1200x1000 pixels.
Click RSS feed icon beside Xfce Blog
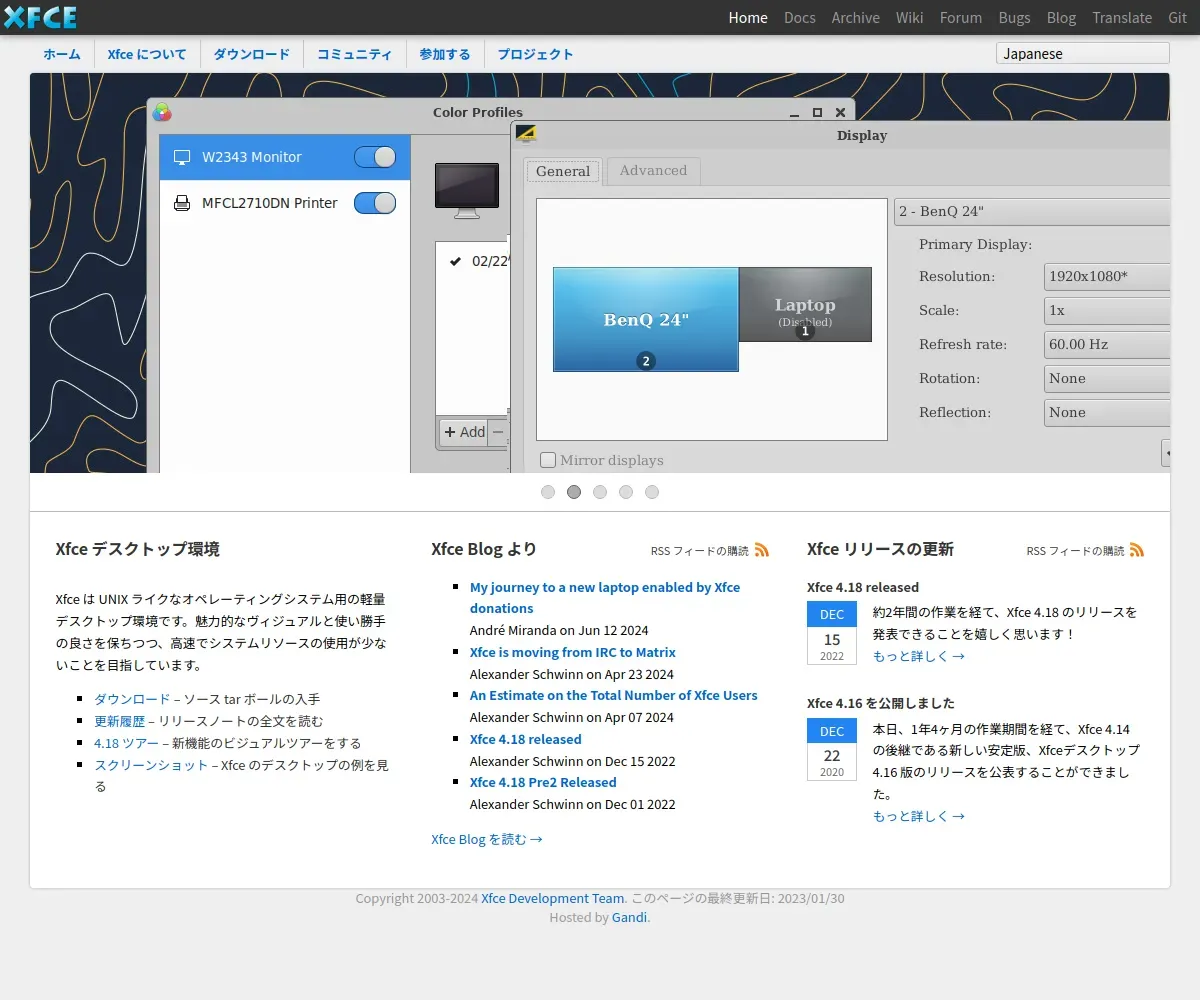point(762,550)
